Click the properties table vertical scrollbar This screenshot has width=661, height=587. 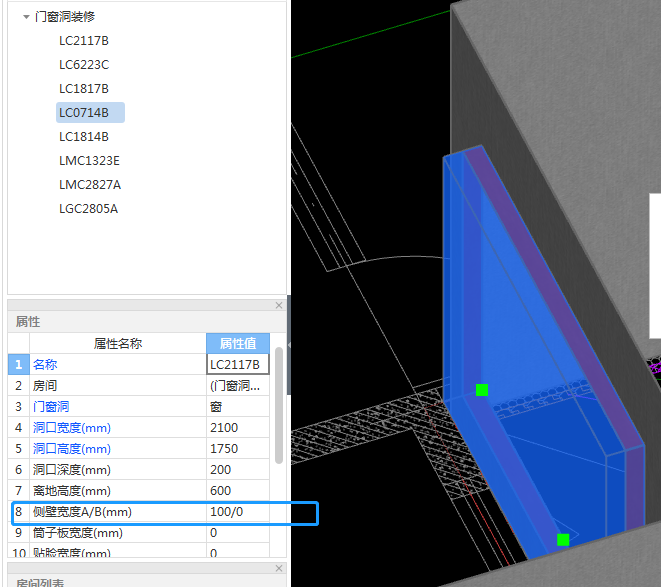(x=279, y=405)
